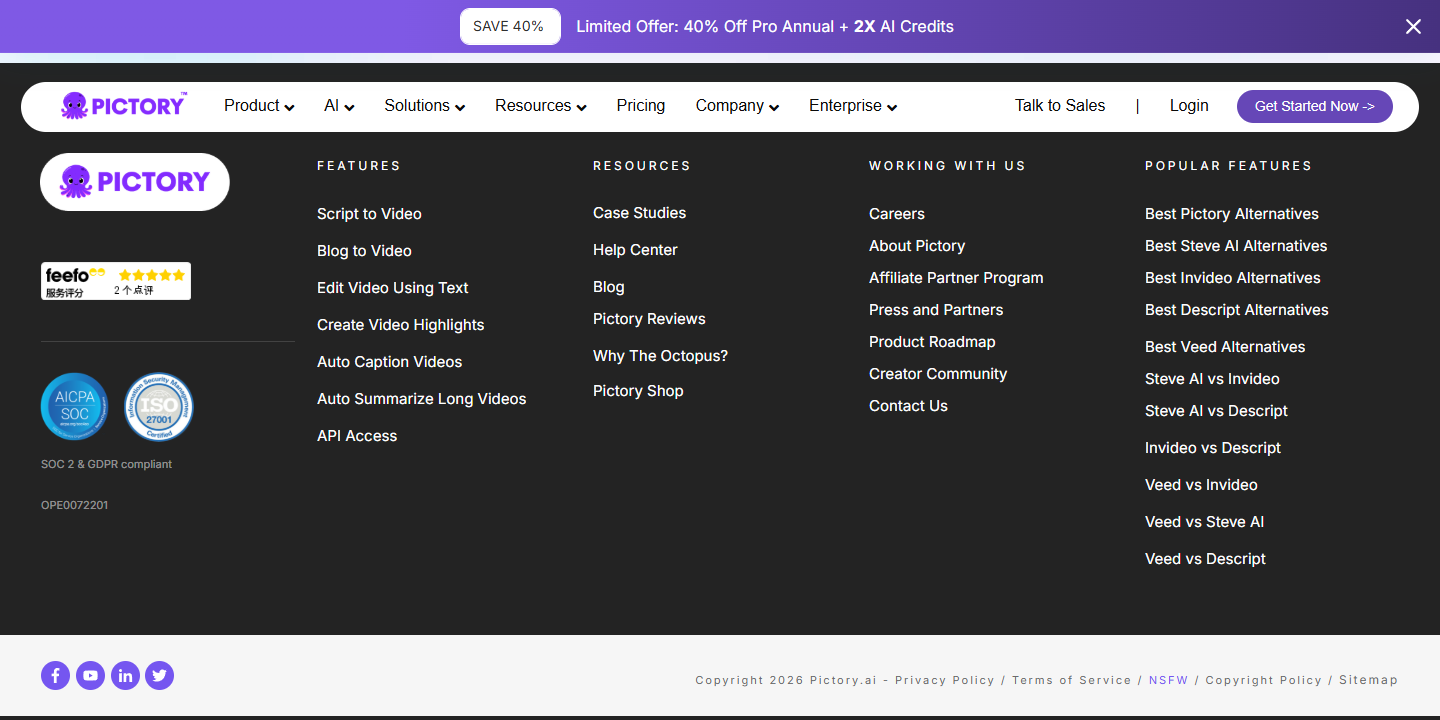Open the Feefo service rating badge
The width and height of the screenshot is (1440, 720).
coord(116,281)
